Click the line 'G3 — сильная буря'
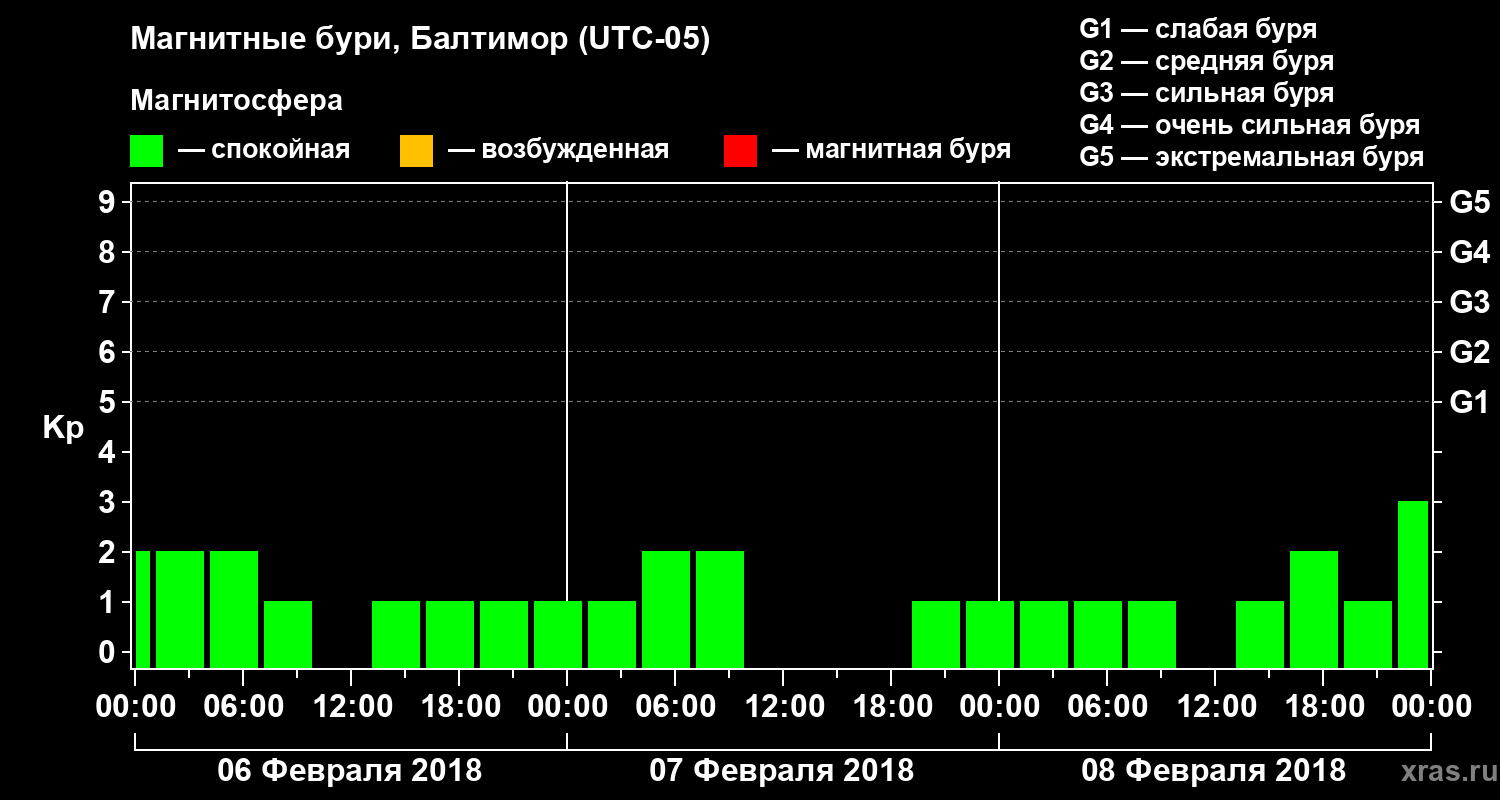Screen dimensions: 1500x800 1206,93
